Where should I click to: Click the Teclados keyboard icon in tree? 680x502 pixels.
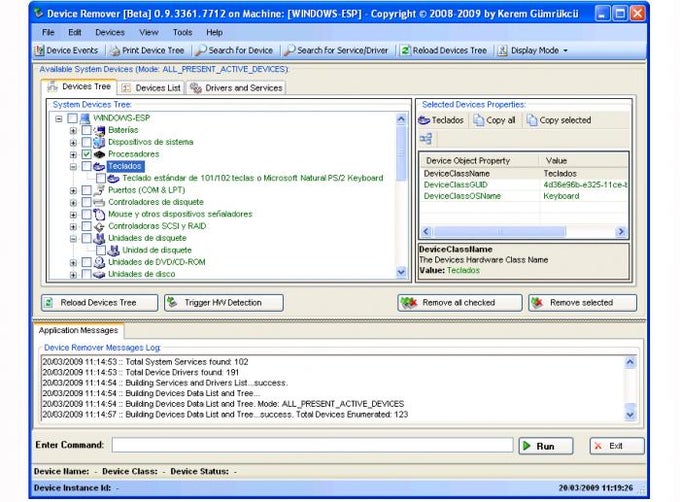pos(99,166)
